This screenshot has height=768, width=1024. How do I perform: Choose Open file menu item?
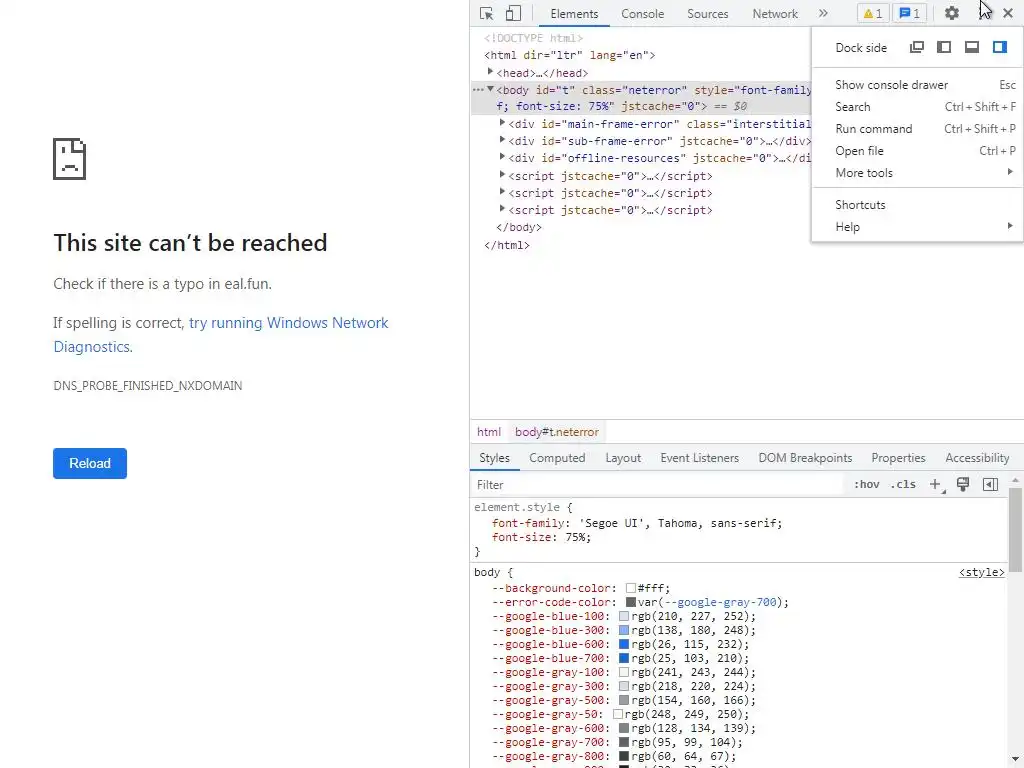click(x=918, y=151)
